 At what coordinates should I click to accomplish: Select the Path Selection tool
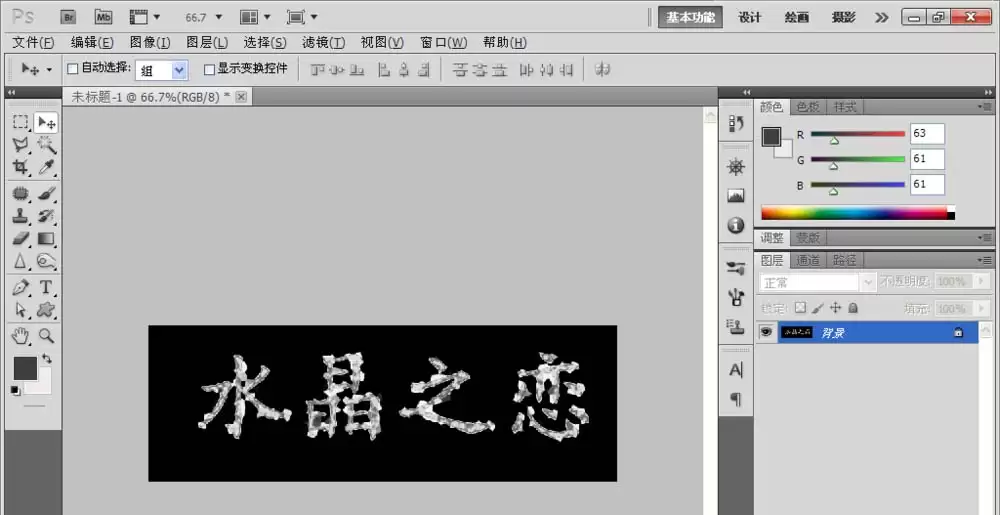pos(21,310)
